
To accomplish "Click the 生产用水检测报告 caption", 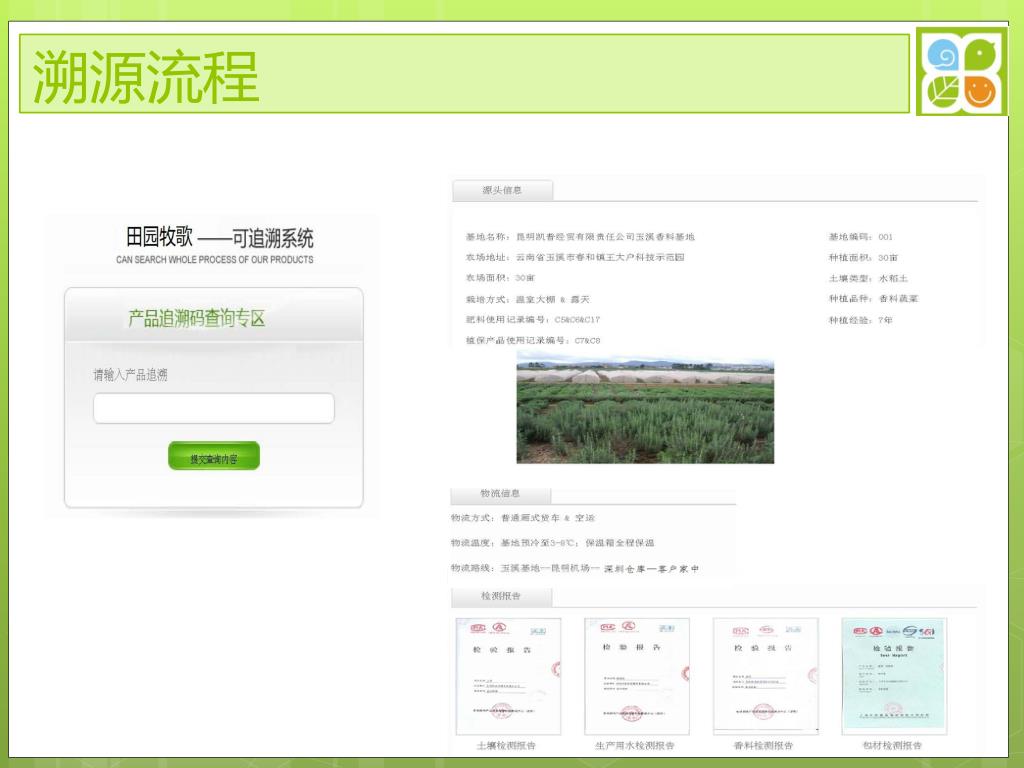I will 635,745.
